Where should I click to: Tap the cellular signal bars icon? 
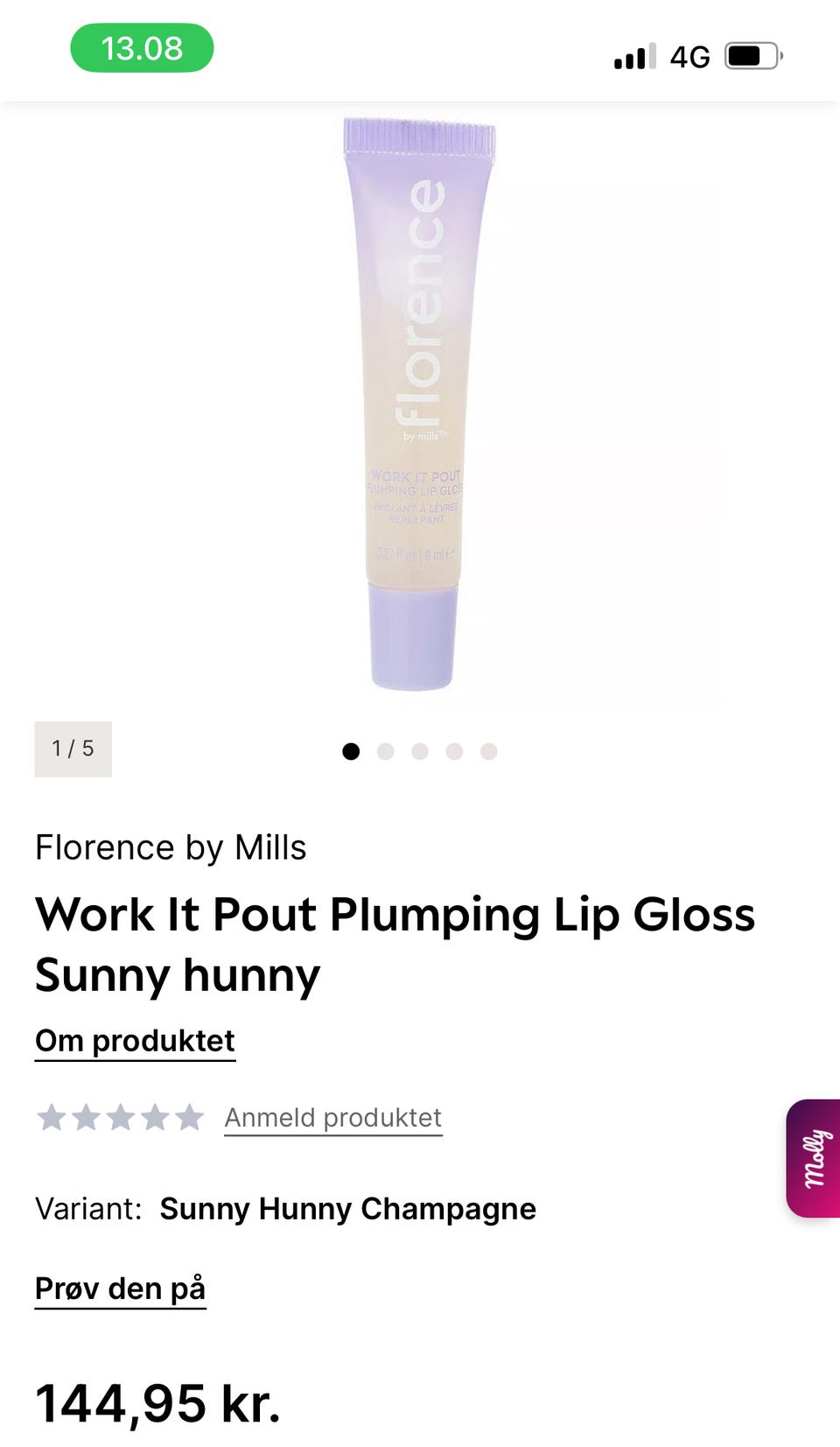635,56
